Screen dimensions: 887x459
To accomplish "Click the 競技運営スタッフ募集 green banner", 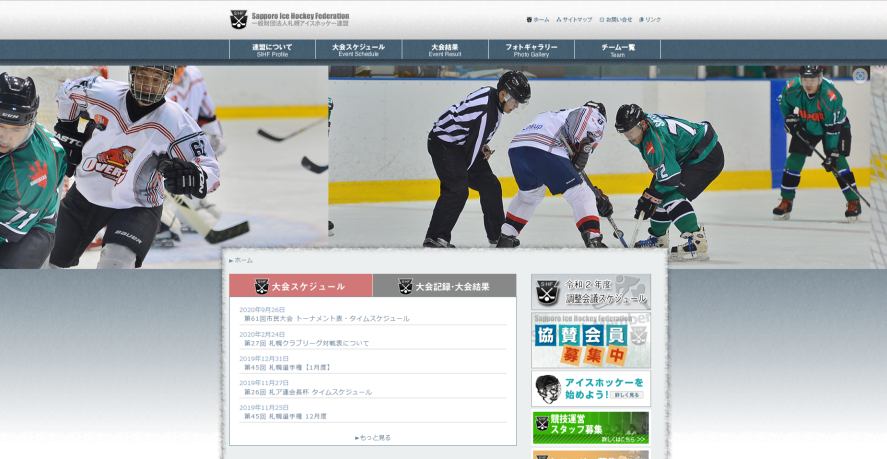I will coord(590,427).
